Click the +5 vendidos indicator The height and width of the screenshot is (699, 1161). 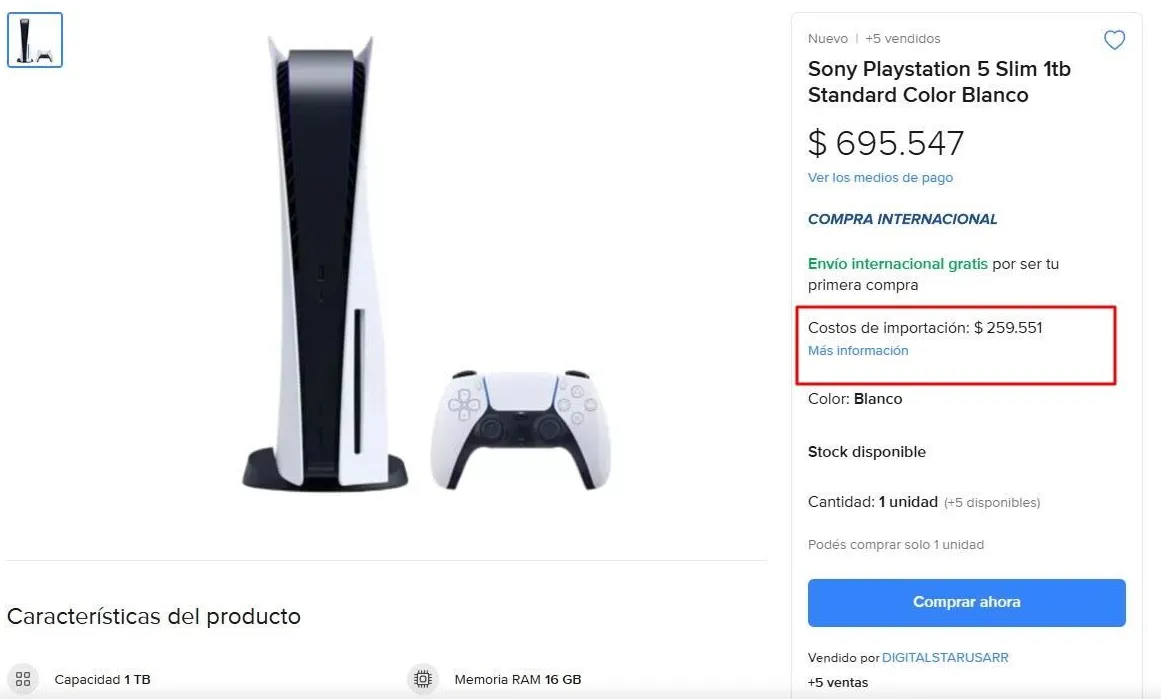[903, 38]
